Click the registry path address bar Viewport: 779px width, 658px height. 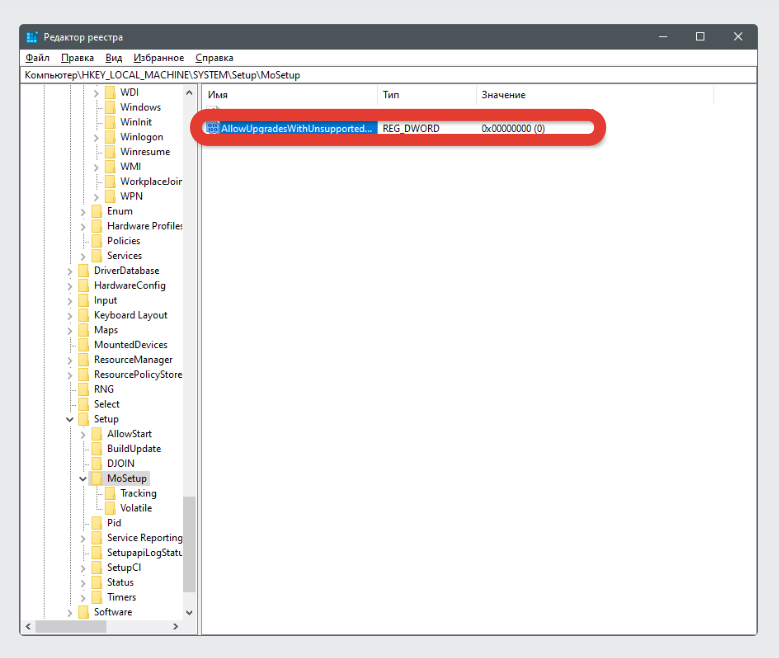pyautogui.click(x=389, y=75)
